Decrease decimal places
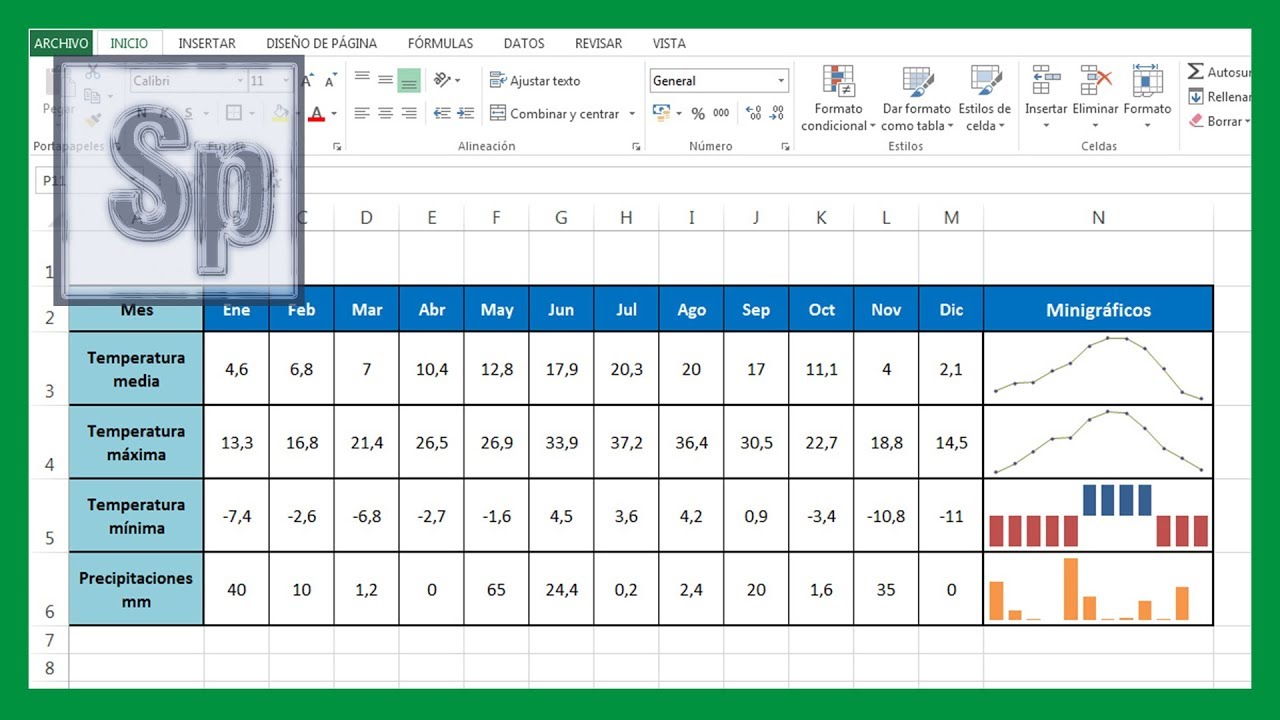This screenshot has width=1280, height=720. click(776, 114)
